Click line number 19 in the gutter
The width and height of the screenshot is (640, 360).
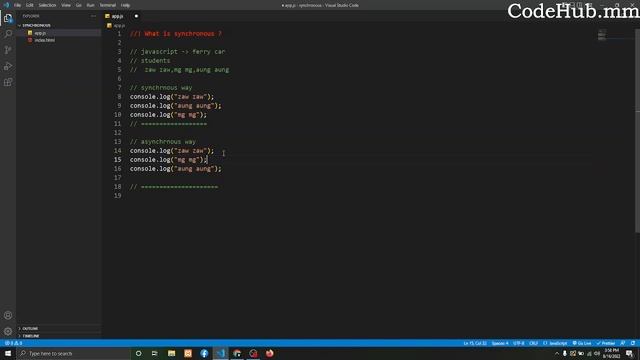click(x=118, y=196)
